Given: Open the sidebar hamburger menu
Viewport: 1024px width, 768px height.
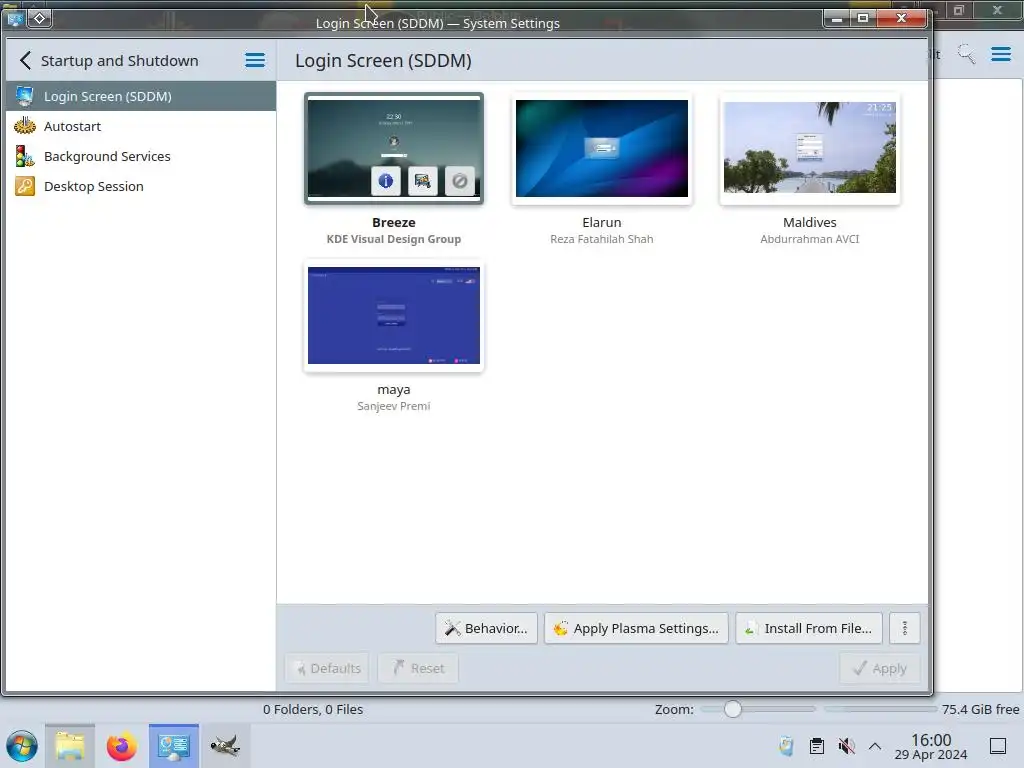Looking at the screenshot, I should point(255,61).
